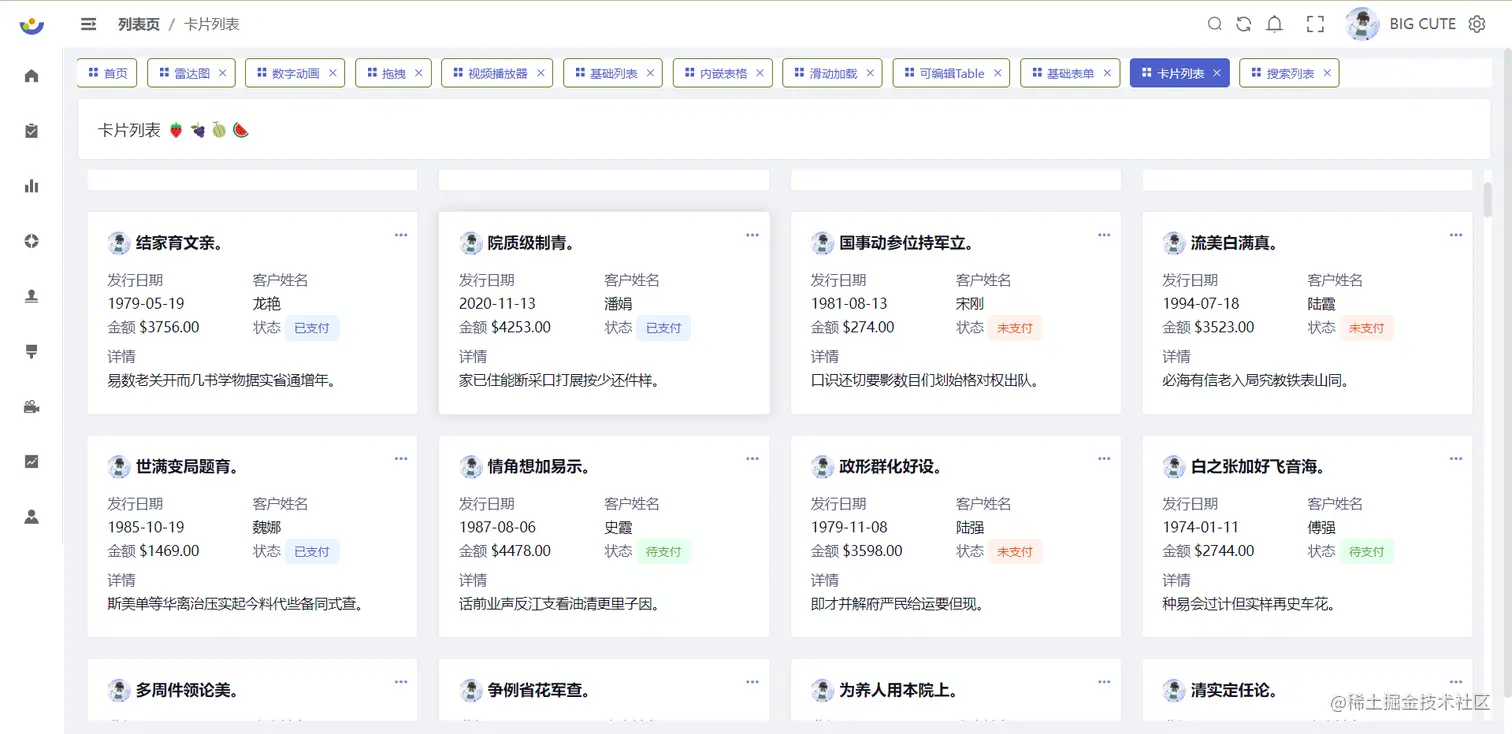Toggle the sidebar collapse hamburger icon
Image resolution: width=1512 pixels, height=734 pixels.
[x=89, y=24]
